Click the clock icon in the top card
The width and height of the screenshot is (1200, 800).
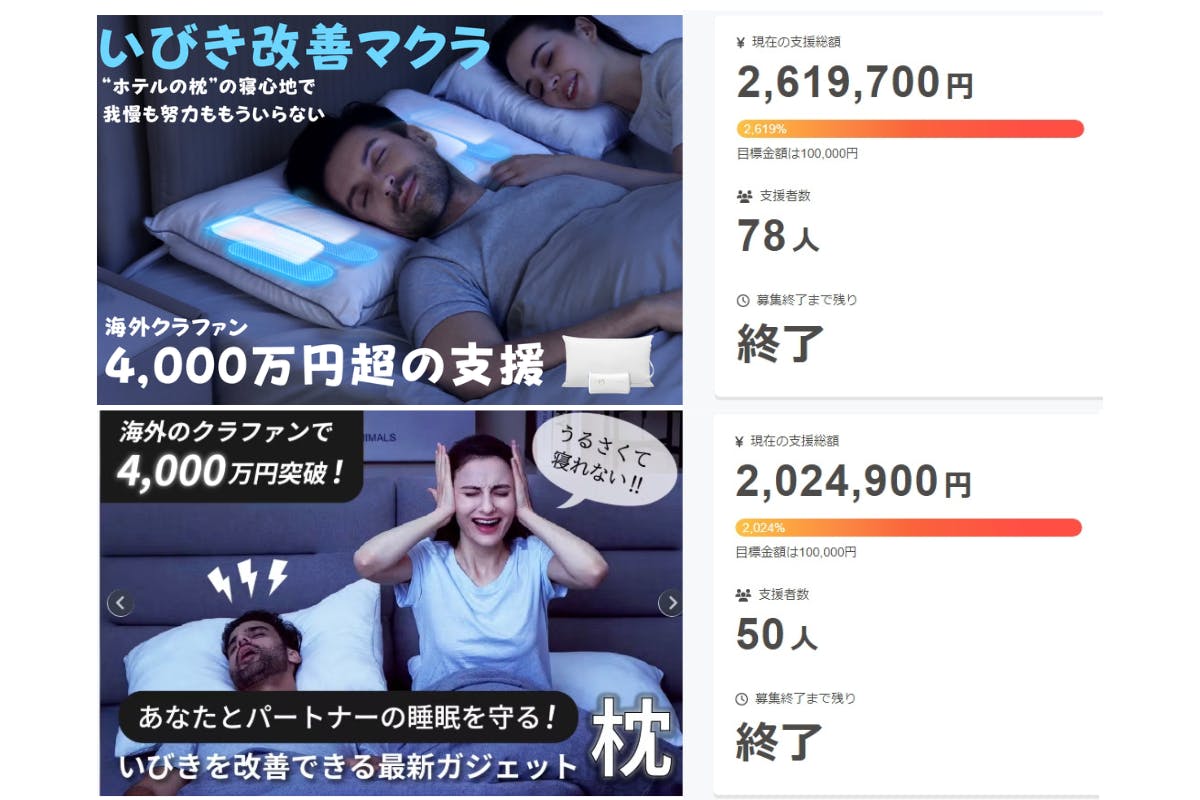[742, 300]
